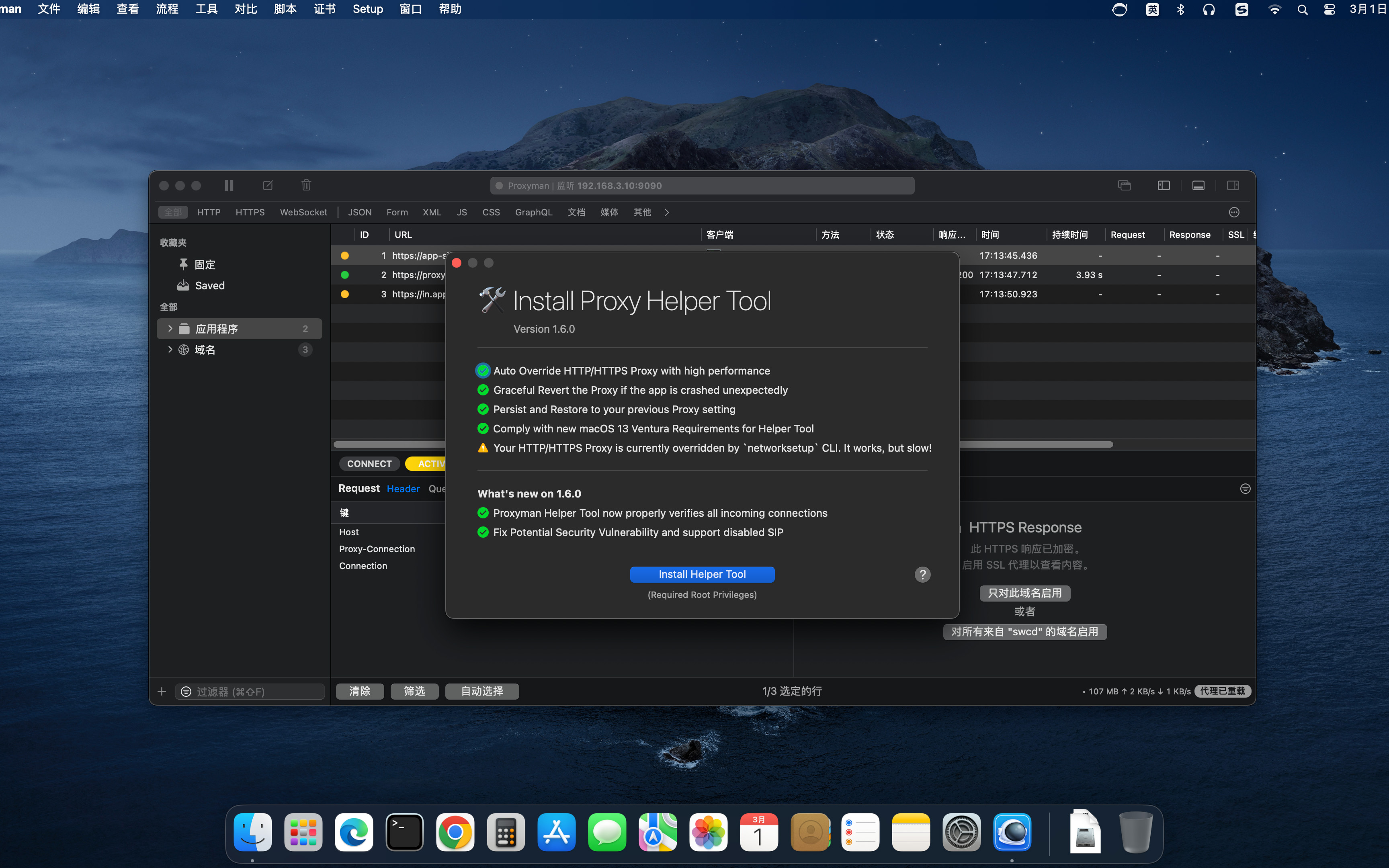The height and width of the screenshot is (868, 1389).
Task: Toggle the left sidebar panel icon
Action: click(x=1164, y=185)
